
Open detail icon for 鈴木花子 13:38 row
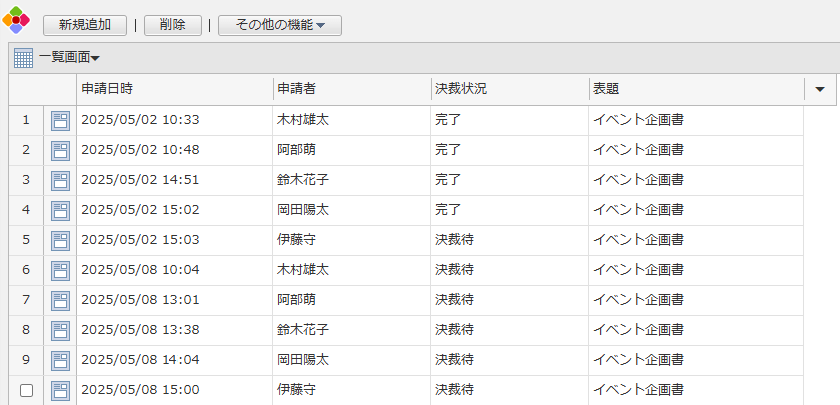coord(60,331)
